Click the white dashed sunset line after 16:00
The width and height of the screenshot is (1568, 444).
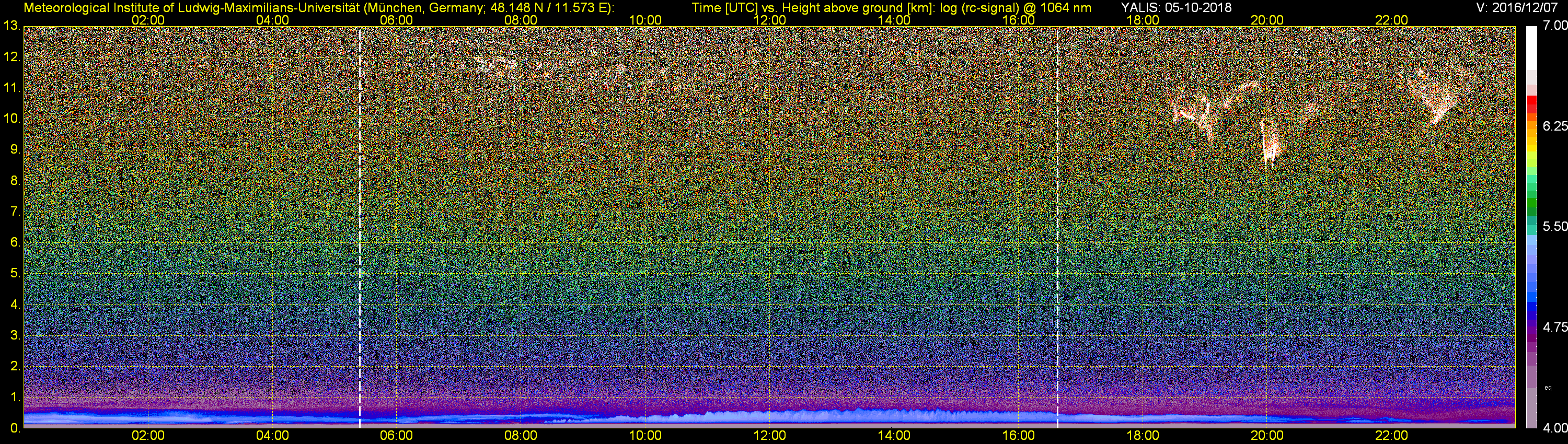(x=1058, y=225)
